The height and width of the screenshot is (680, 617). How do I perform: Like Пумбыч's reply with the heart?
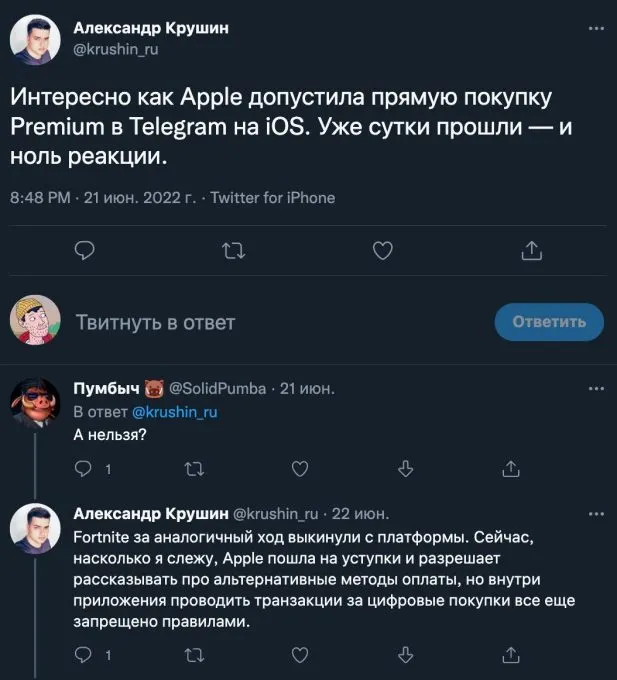pos(299,467)
